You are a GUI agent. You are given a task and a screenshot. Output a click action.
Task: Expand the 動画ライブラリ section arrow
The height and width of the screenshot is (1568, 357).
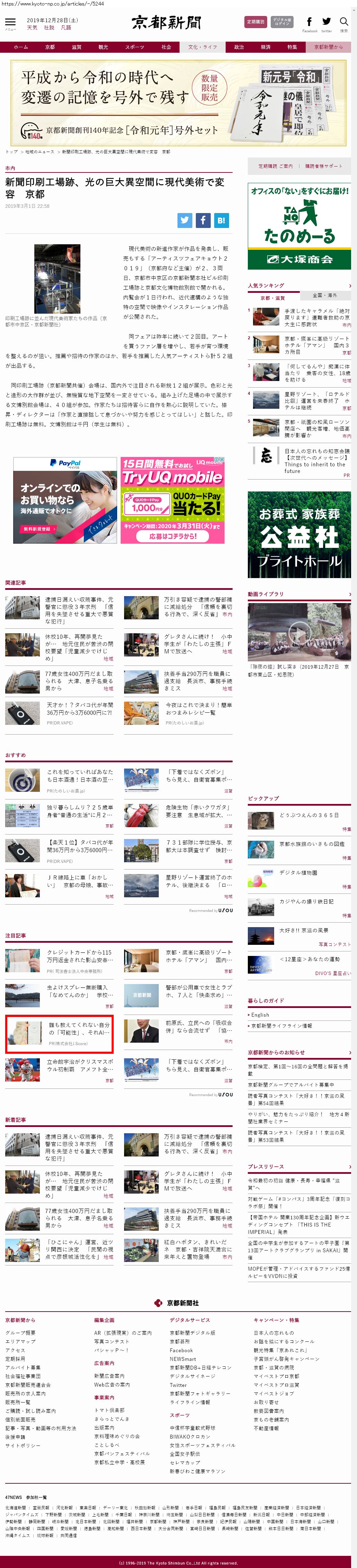350,594
